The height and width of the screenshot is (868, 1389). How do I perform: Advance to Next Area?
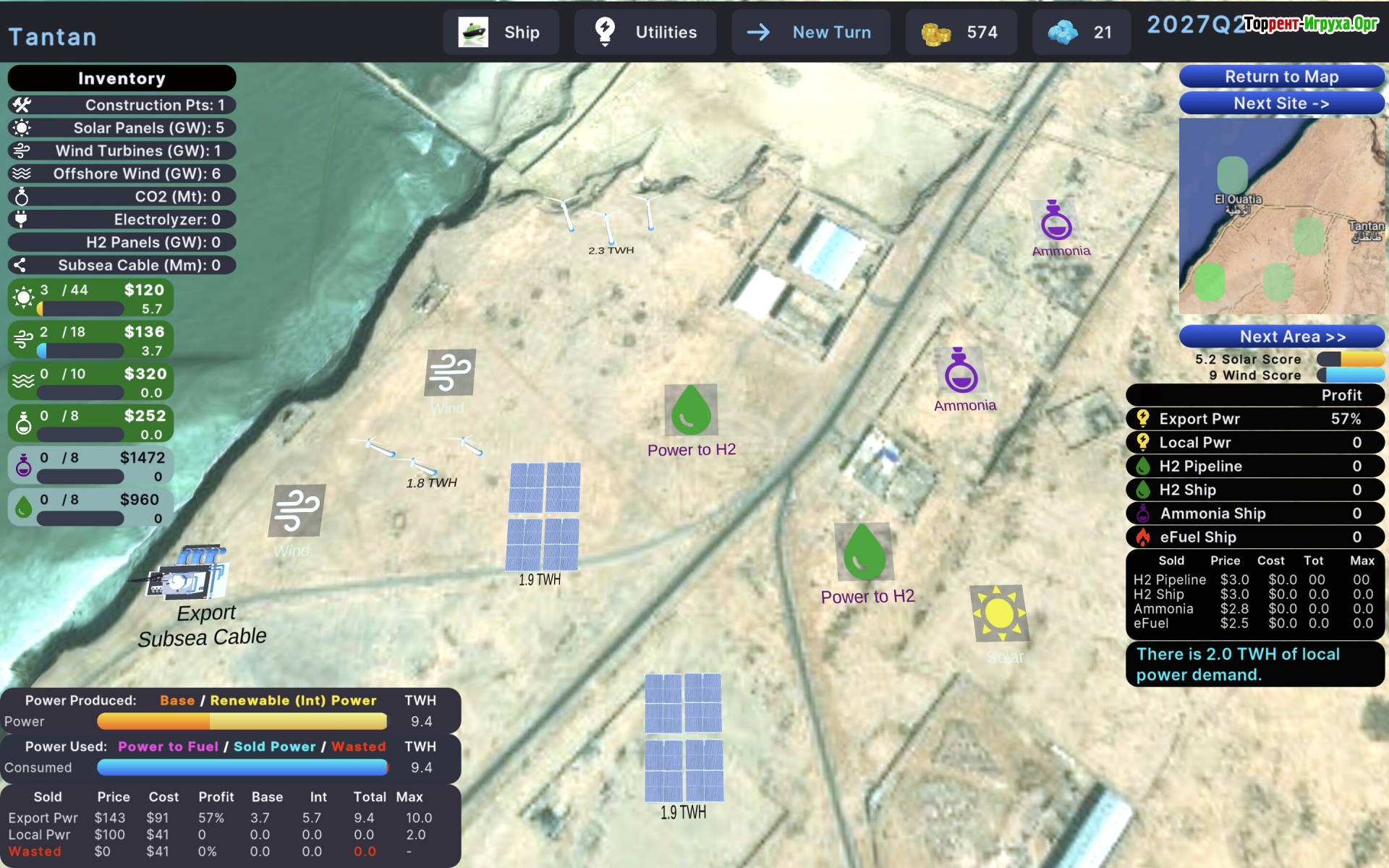[1281, 336]
